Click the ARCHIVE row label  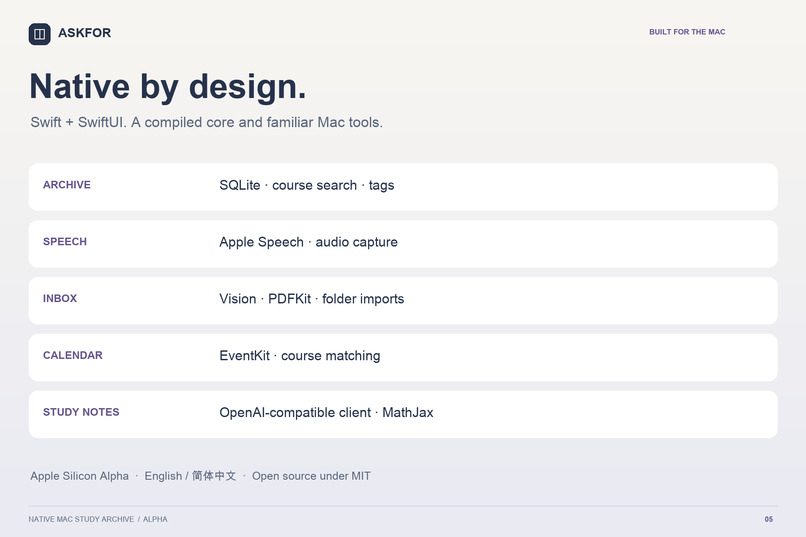tap(67, 185)
